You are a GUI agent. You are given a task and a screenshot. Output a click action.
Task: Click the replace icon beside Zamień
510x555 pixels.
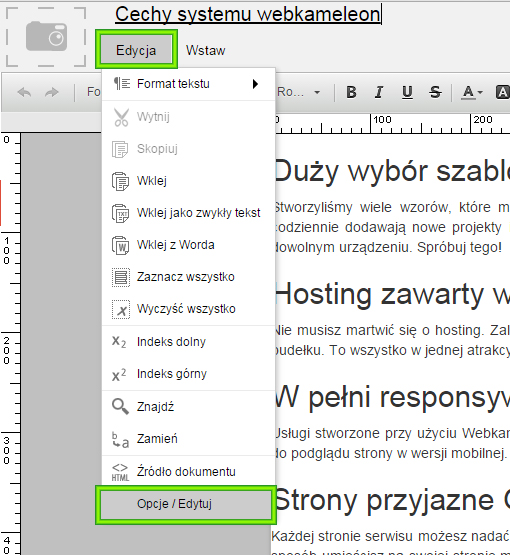(120, 440)
